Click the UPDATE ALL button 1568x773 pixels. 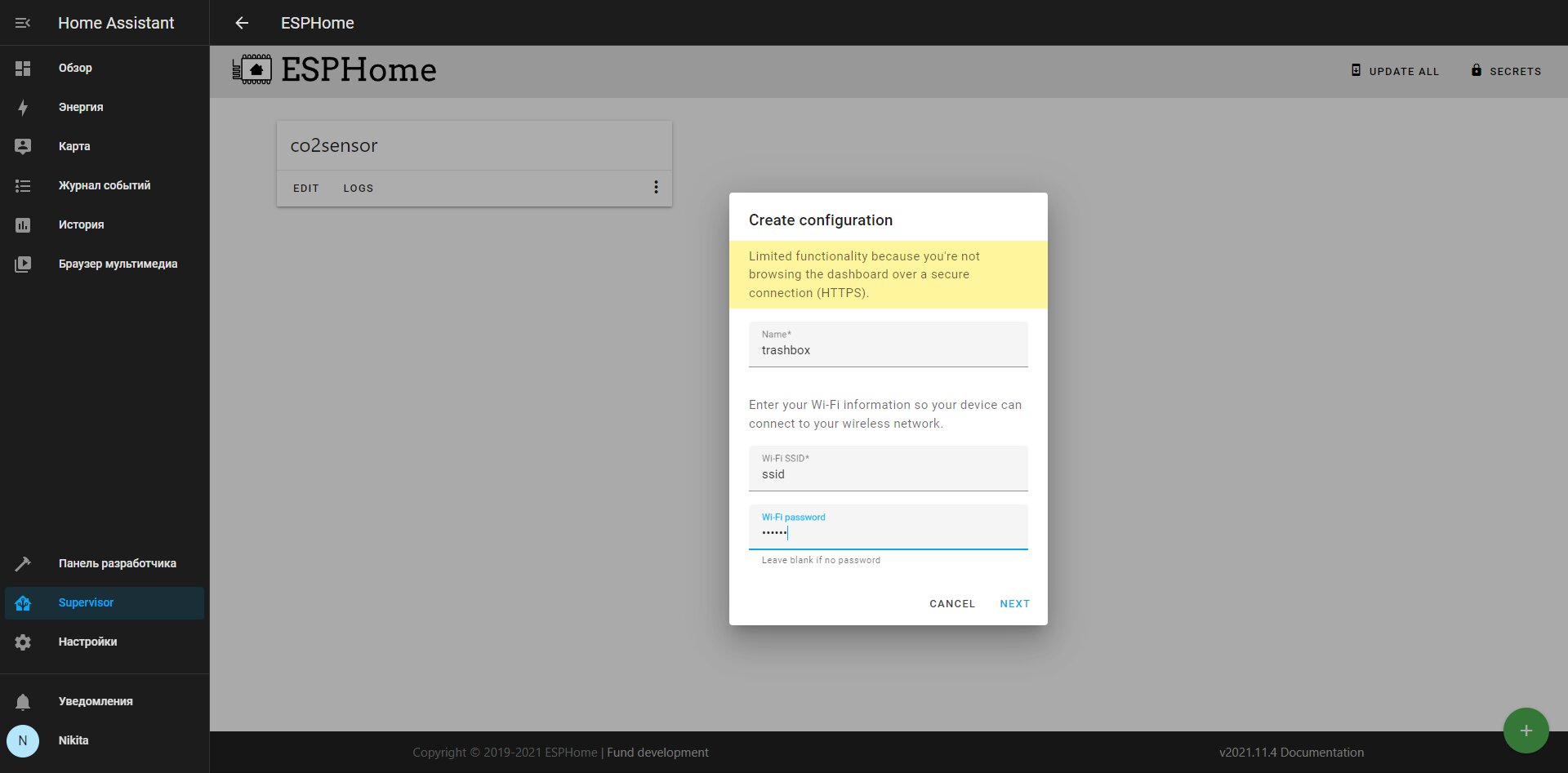(x=1395, y=71)
